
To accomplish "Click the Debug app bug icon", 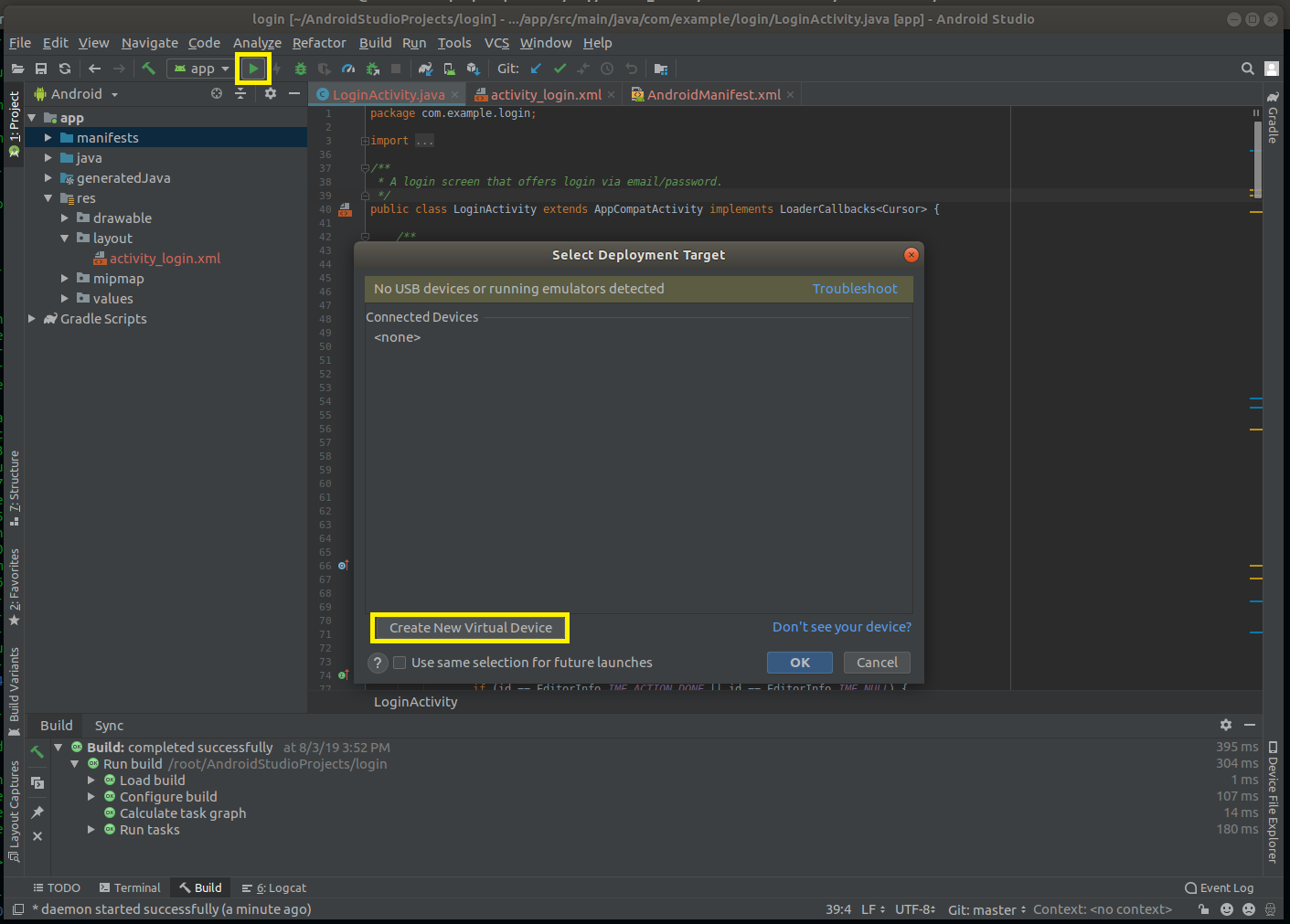I will point(300,69).
